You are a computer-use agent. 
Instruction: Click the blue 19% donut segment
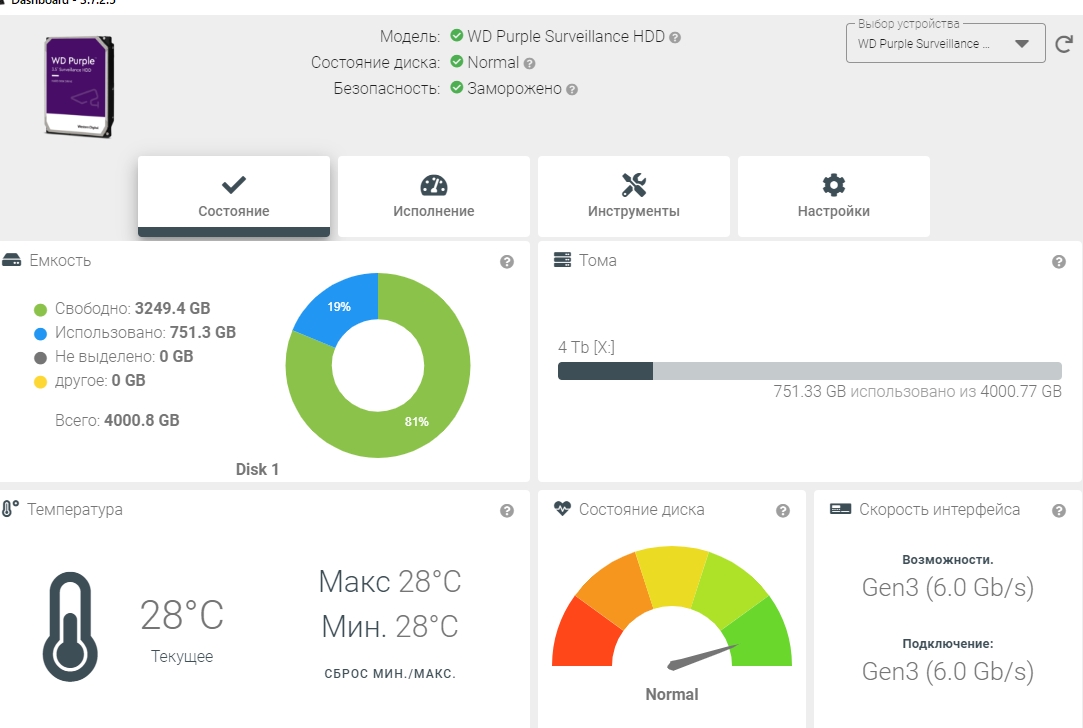pos(338,306)
